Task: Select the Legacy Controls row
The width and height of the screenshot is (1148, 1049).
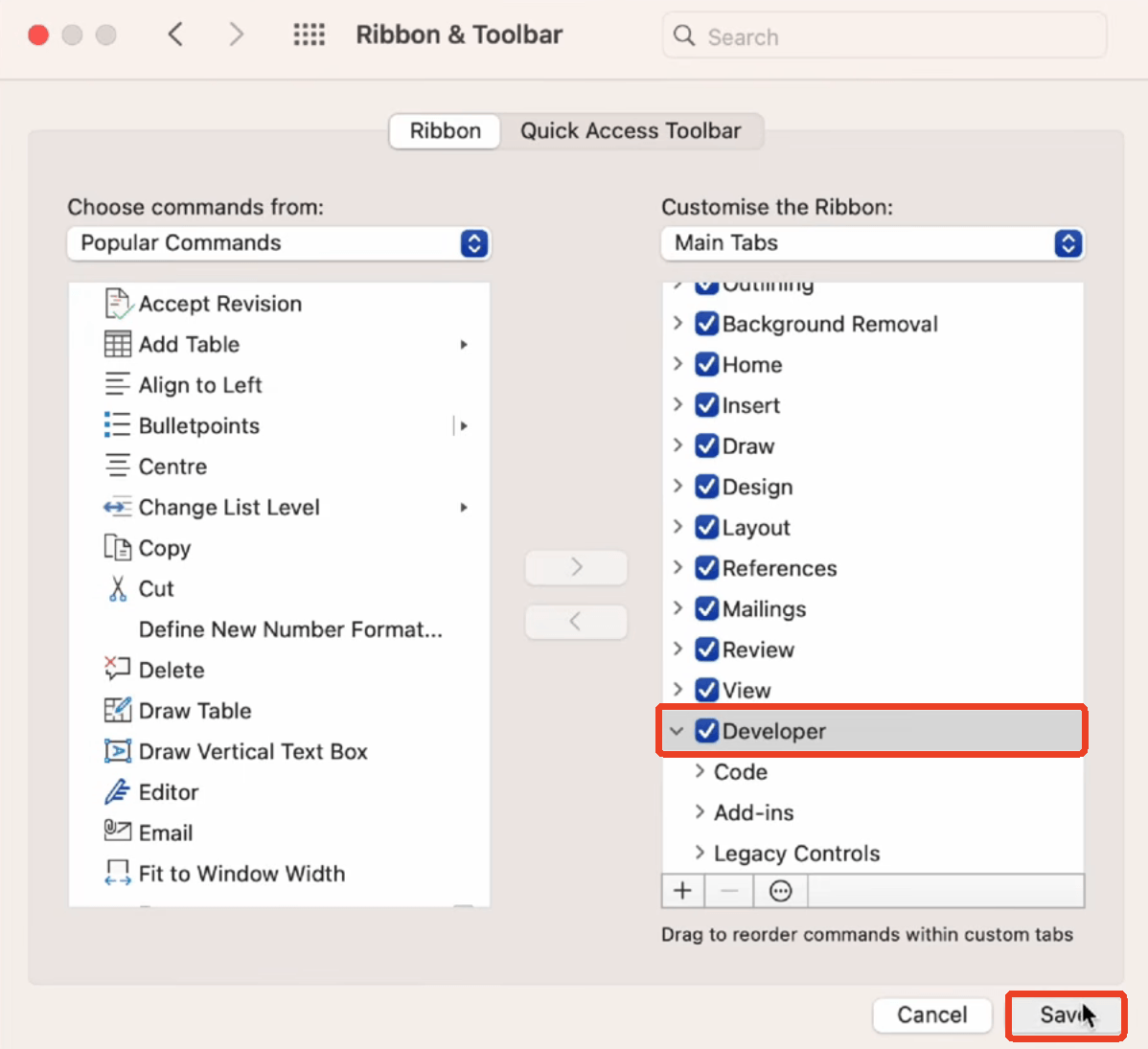Action: 873,853
